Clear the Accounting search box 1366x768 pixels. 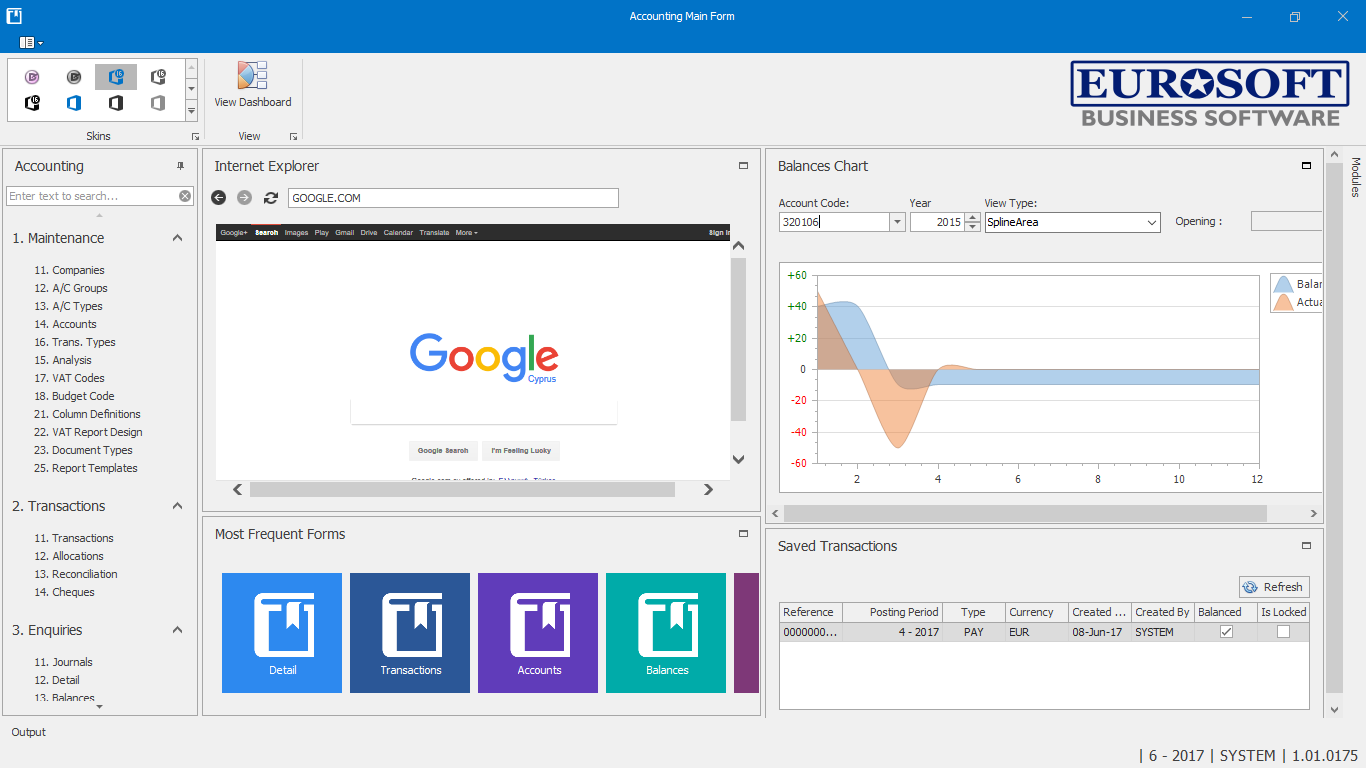[185, 196]
